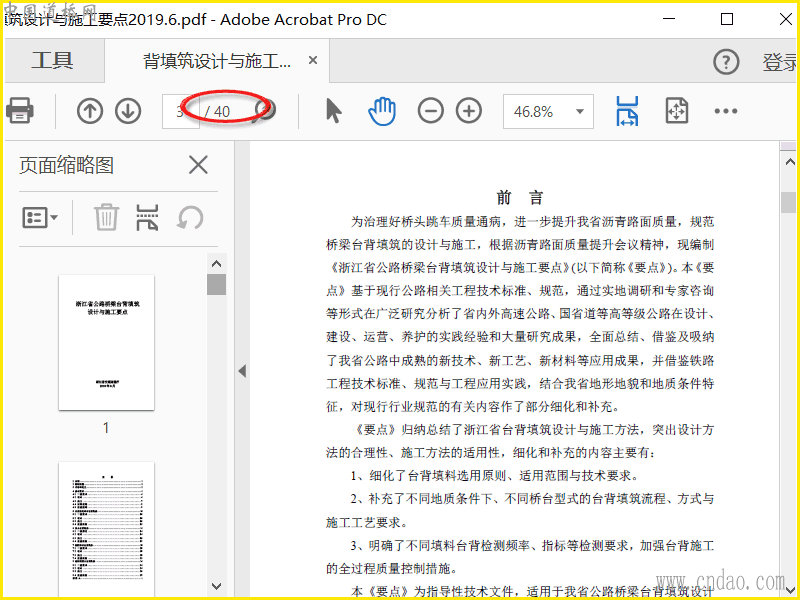
Task: Go to next page with down arrow
Action: [127, 111]
